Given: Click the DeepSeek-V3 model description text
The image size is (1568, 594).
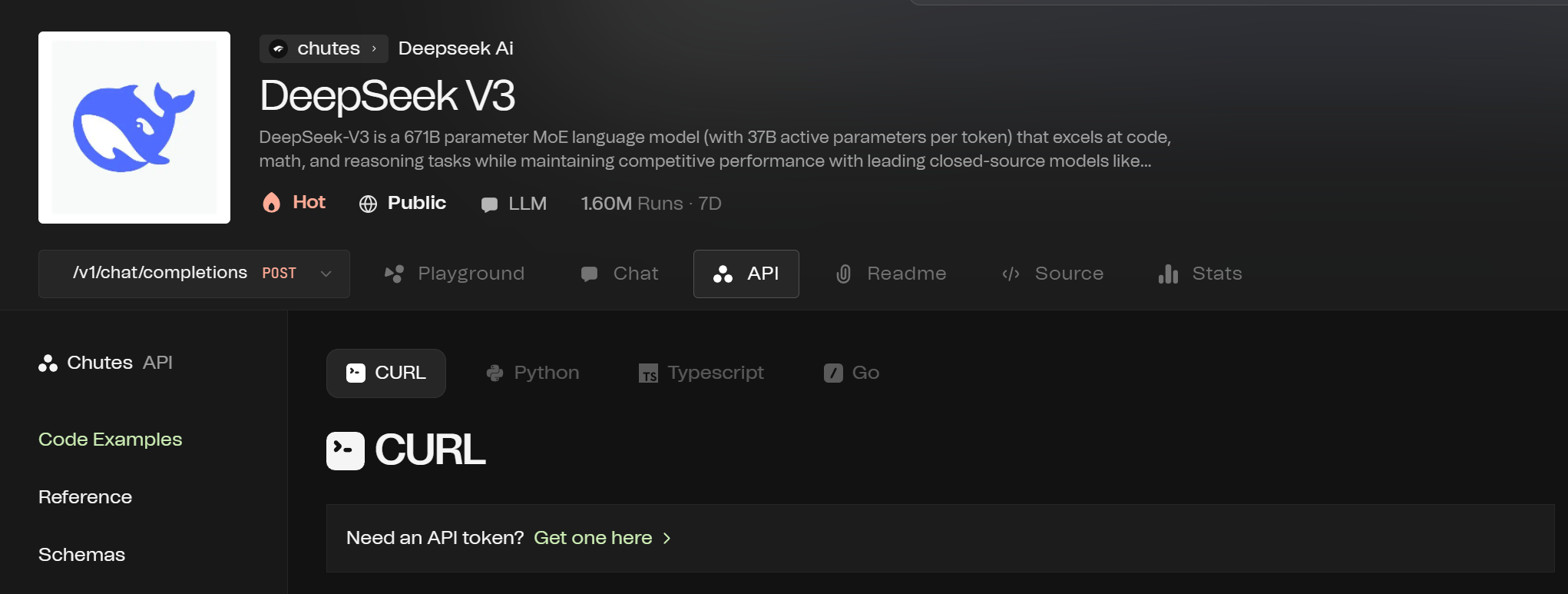Looking at the screenshot, I should coord(715,149).
